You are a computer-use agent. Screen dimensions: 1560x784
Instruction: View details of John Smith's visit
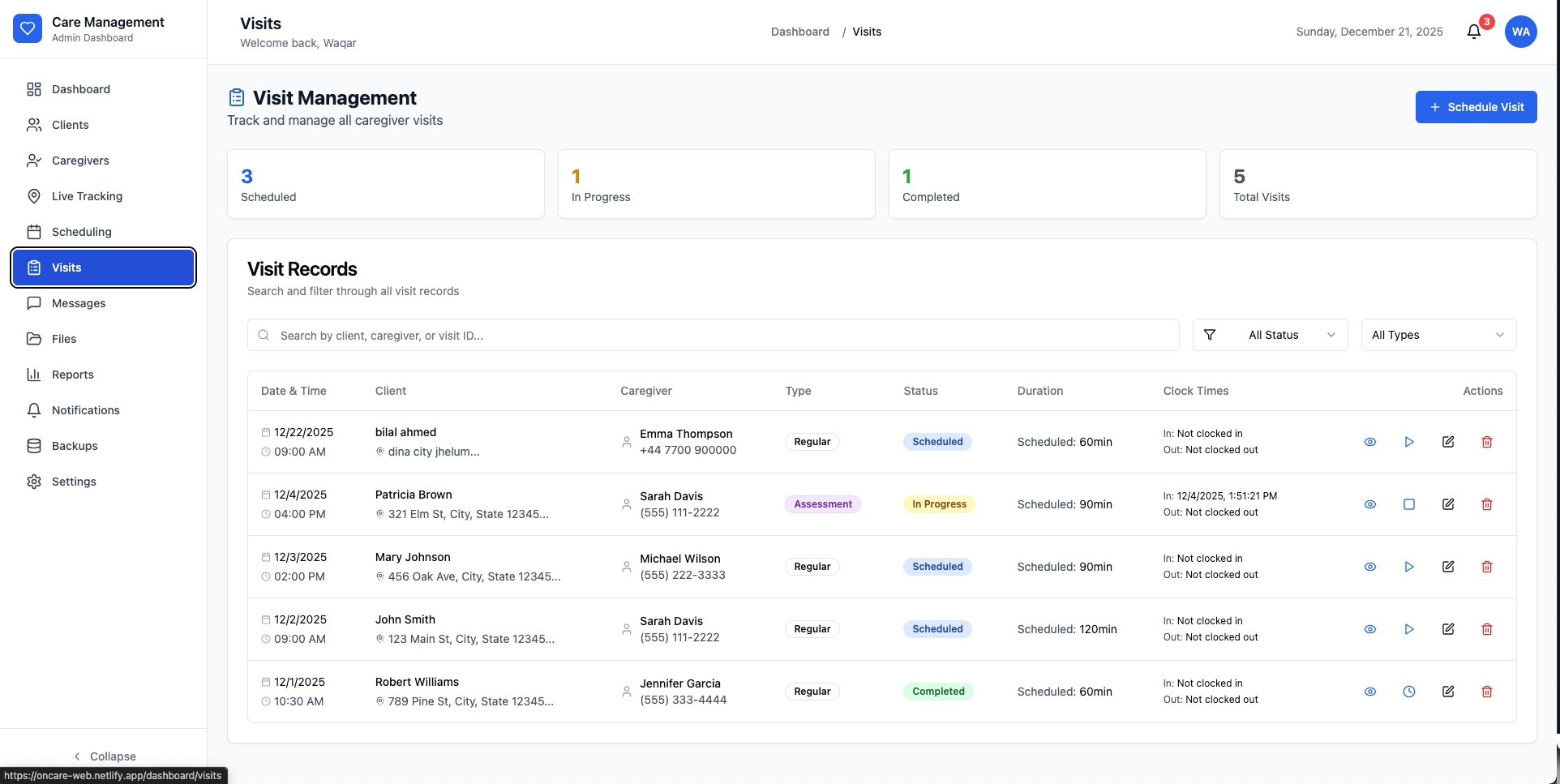click(1370, 629)
